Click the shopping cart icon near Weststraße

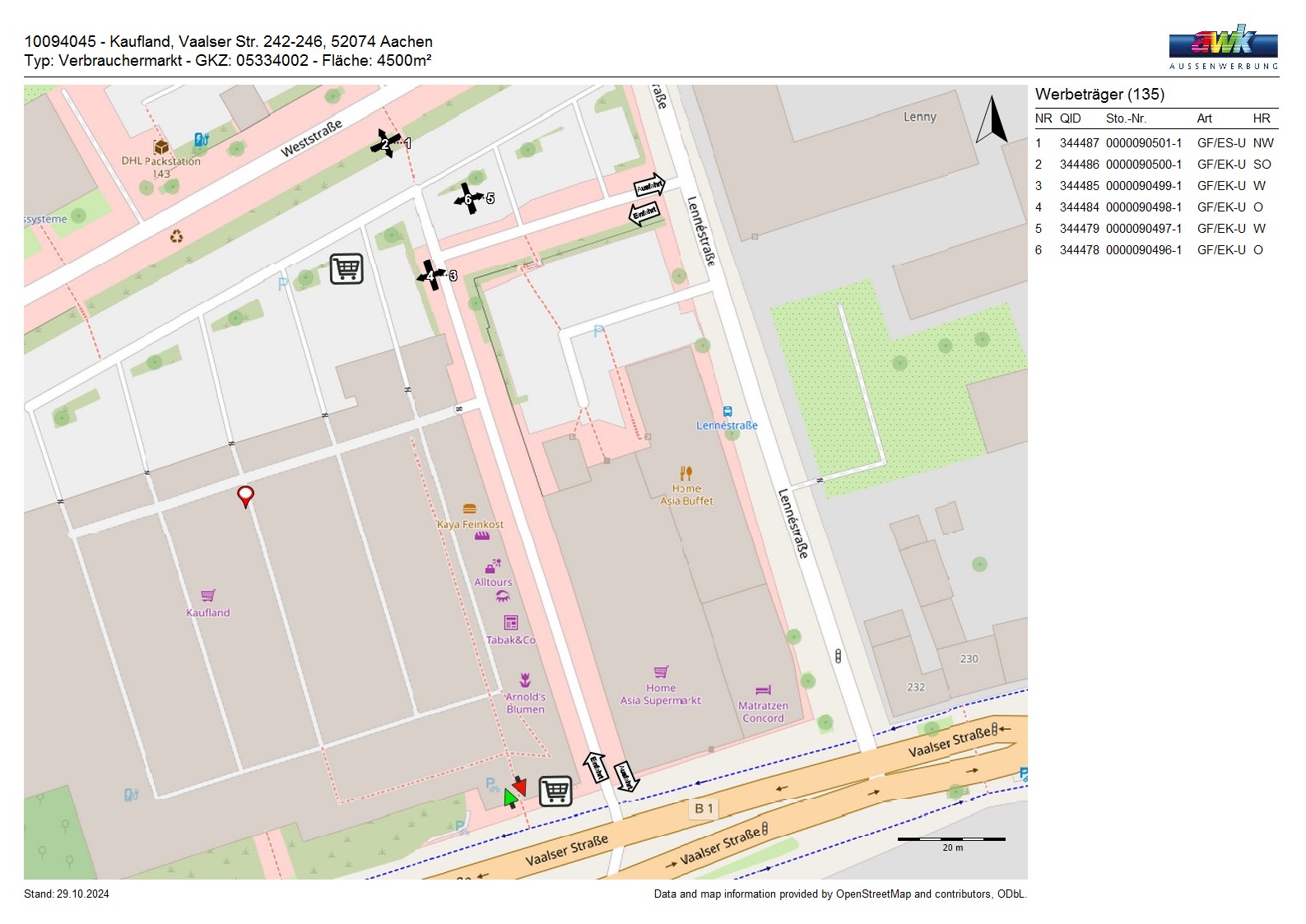[346, 268]
